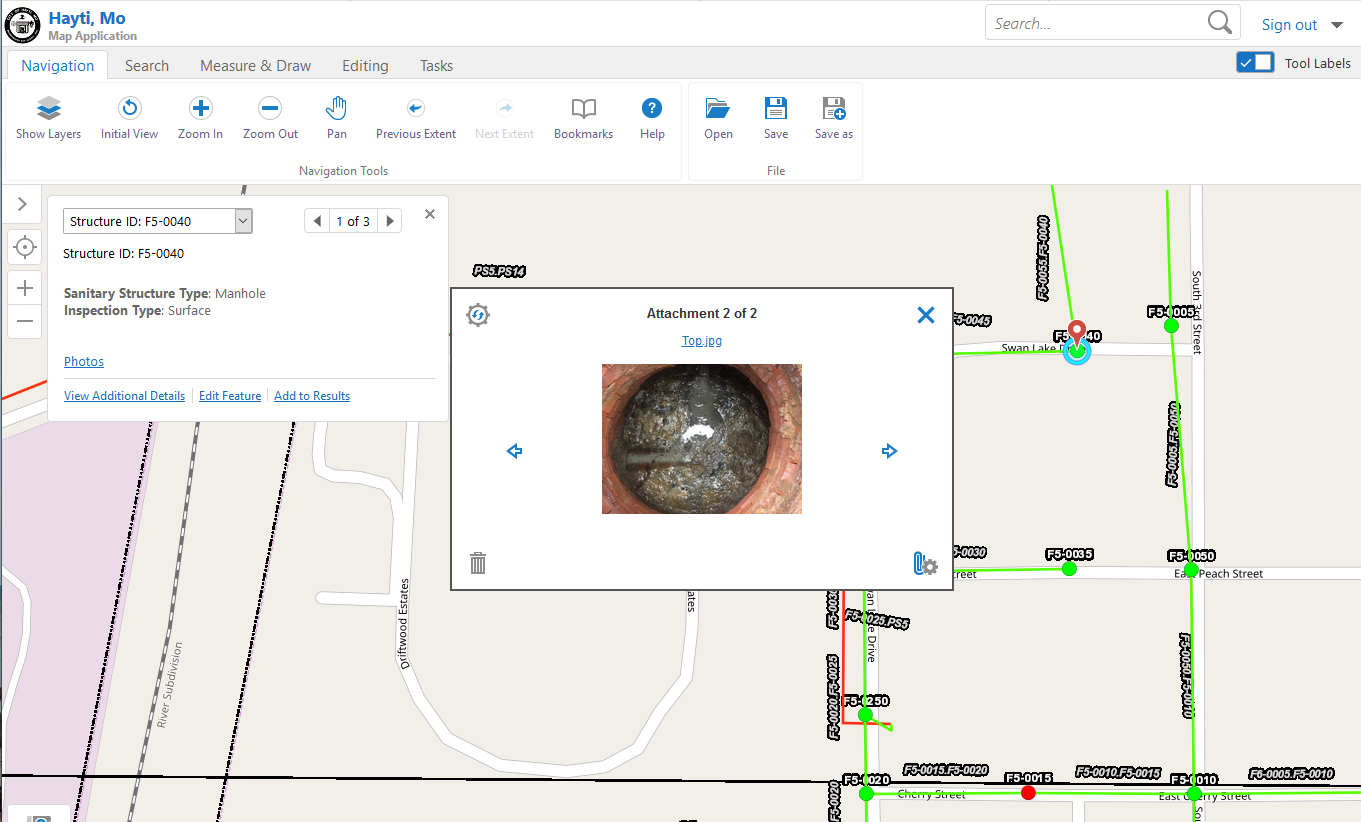Open the Bookmarks tool
Viewport: 1361px width, 822px height.
click(x=583, y=118)
